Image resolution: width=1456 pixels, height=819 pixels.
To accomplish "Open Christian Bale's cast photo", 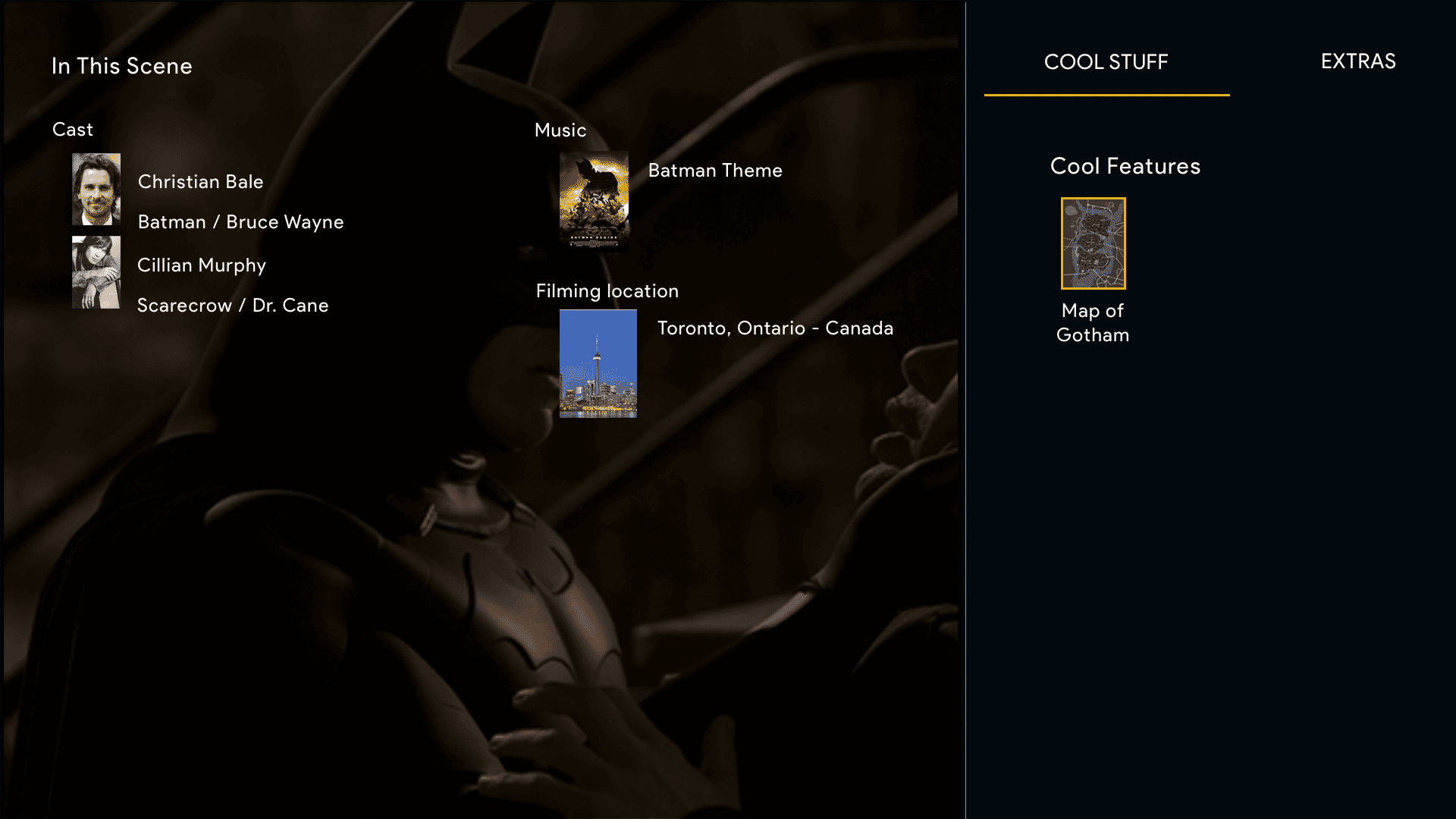I will [96, 190].
